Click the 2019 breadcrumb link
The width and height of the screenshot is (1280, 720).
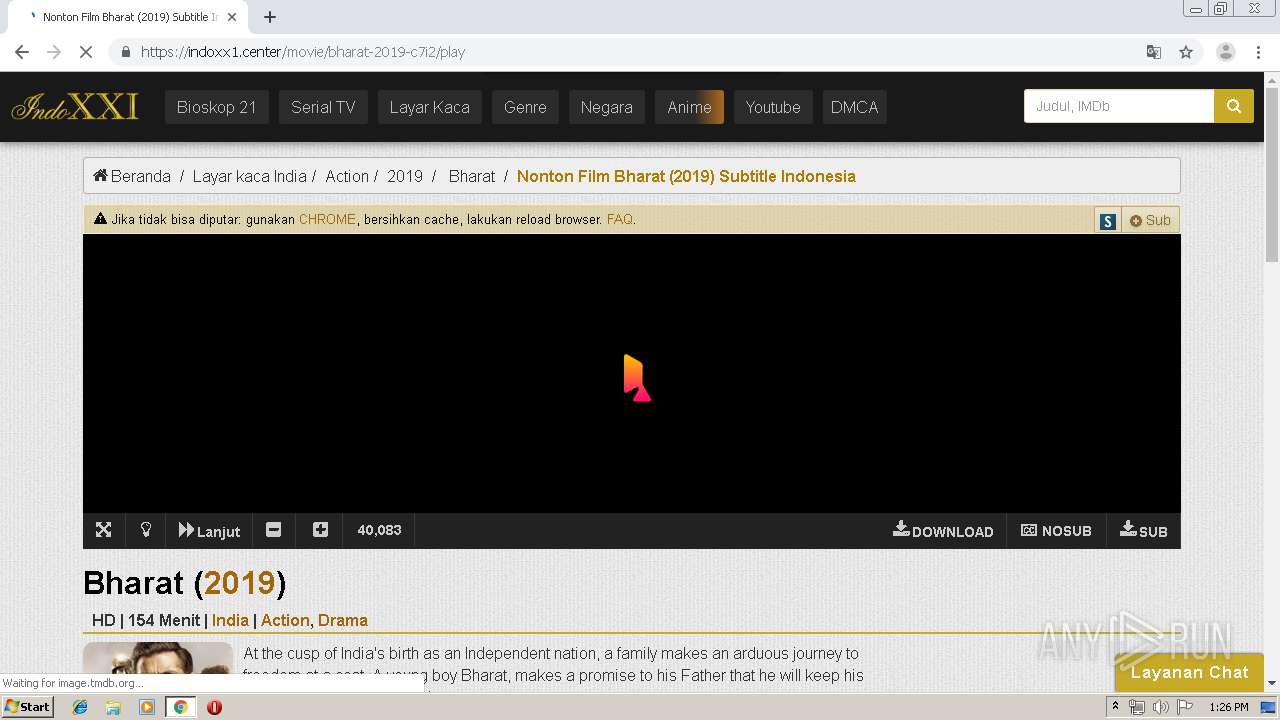[405, 176]
